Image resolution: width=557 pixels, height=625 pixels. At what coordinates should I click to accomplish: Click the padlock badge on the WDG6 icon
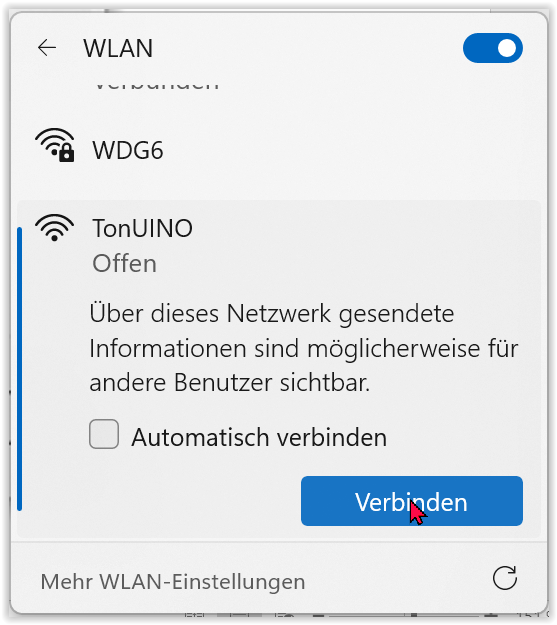click(x=66, y=153)
